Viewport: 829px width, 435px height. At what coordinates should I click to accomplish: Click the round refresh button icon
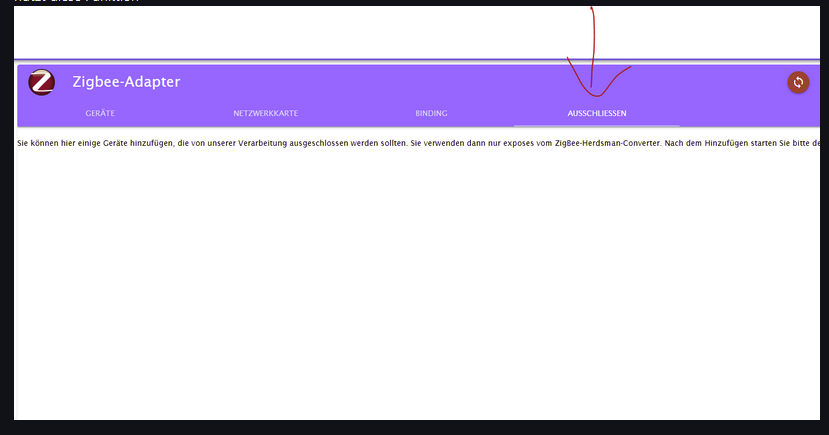798,82
